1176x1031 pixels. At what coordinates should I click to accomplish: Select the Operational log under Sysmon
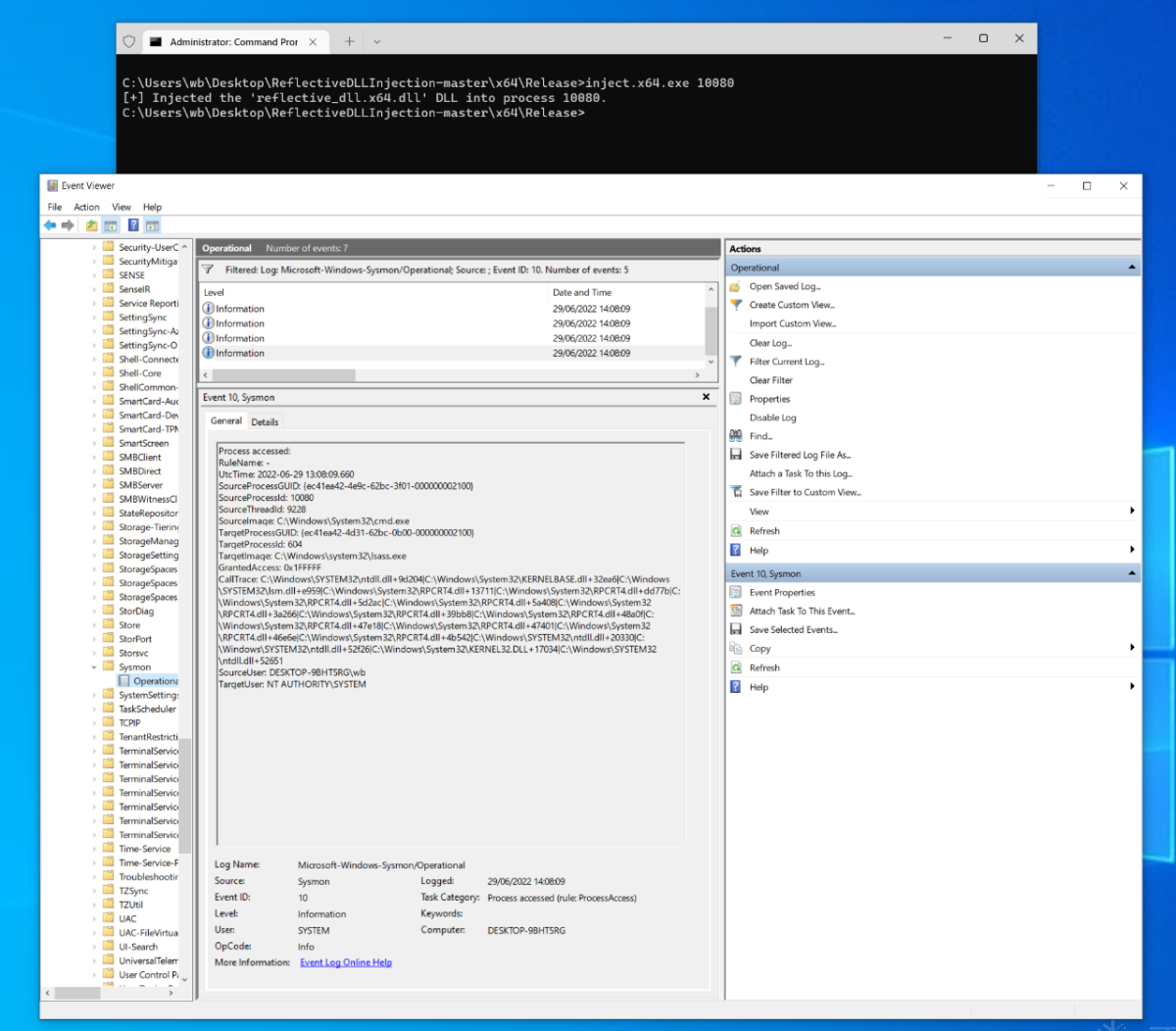coord(148,681)
